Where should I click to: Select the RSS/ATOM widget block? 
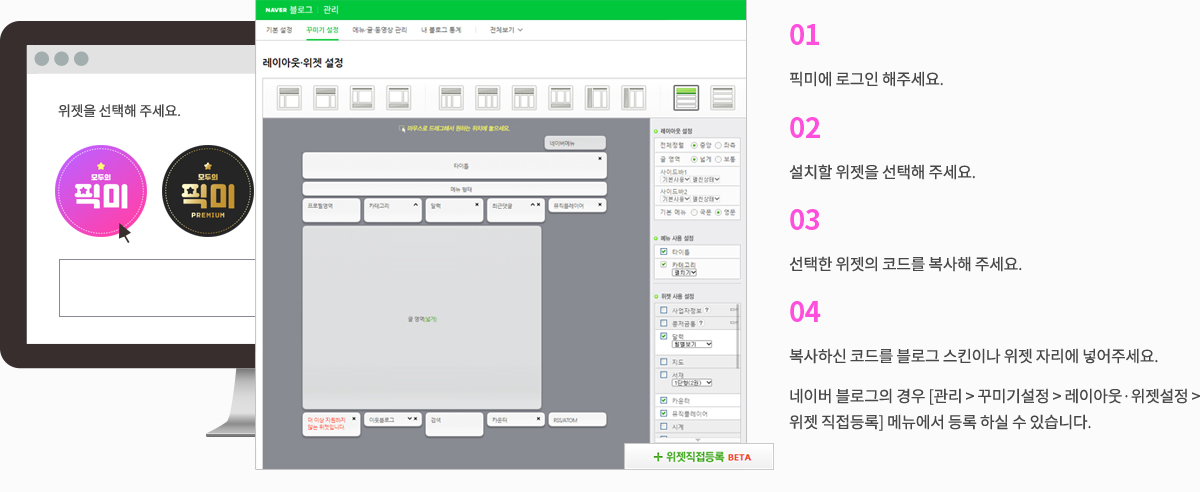[x=577, y=419]
